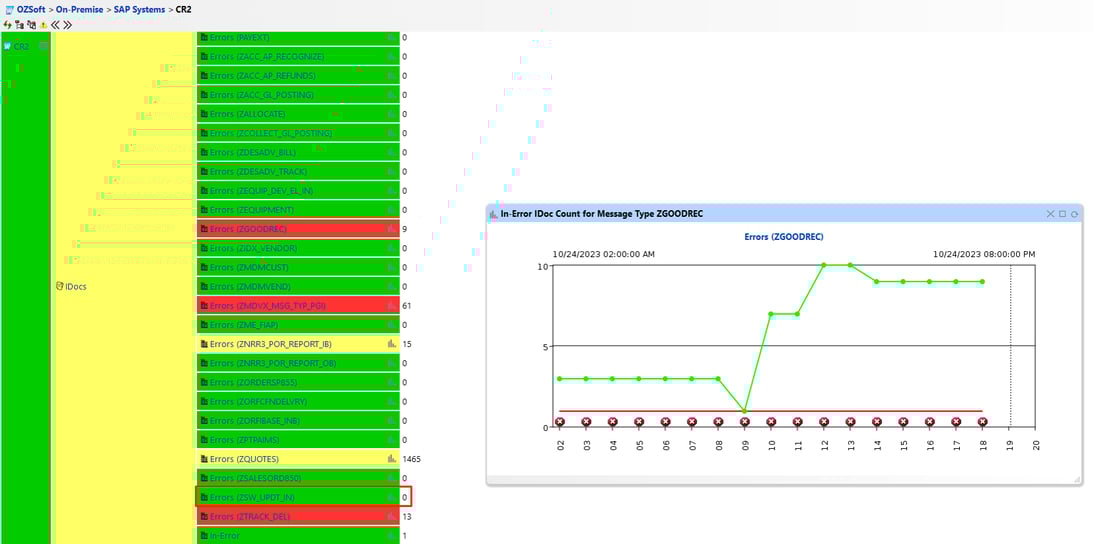
Task: Click the 61 value beside ZMDVX_MSG_TYP_PGI
Action: pos(407,305)
